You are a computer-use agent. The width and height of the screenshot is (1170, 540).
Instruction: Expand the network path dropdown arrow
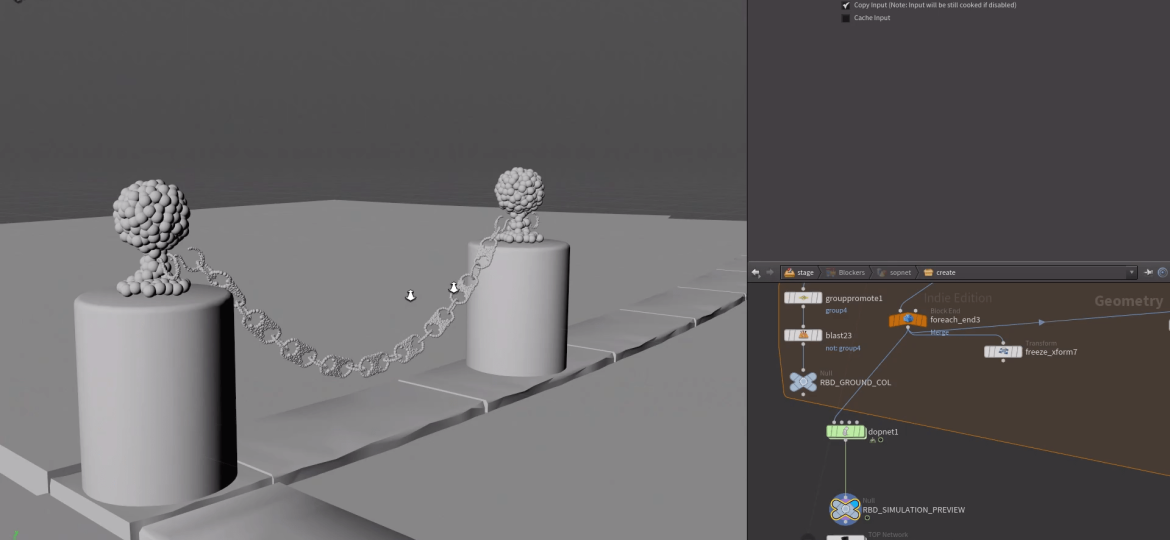(x=1132, y=272)
